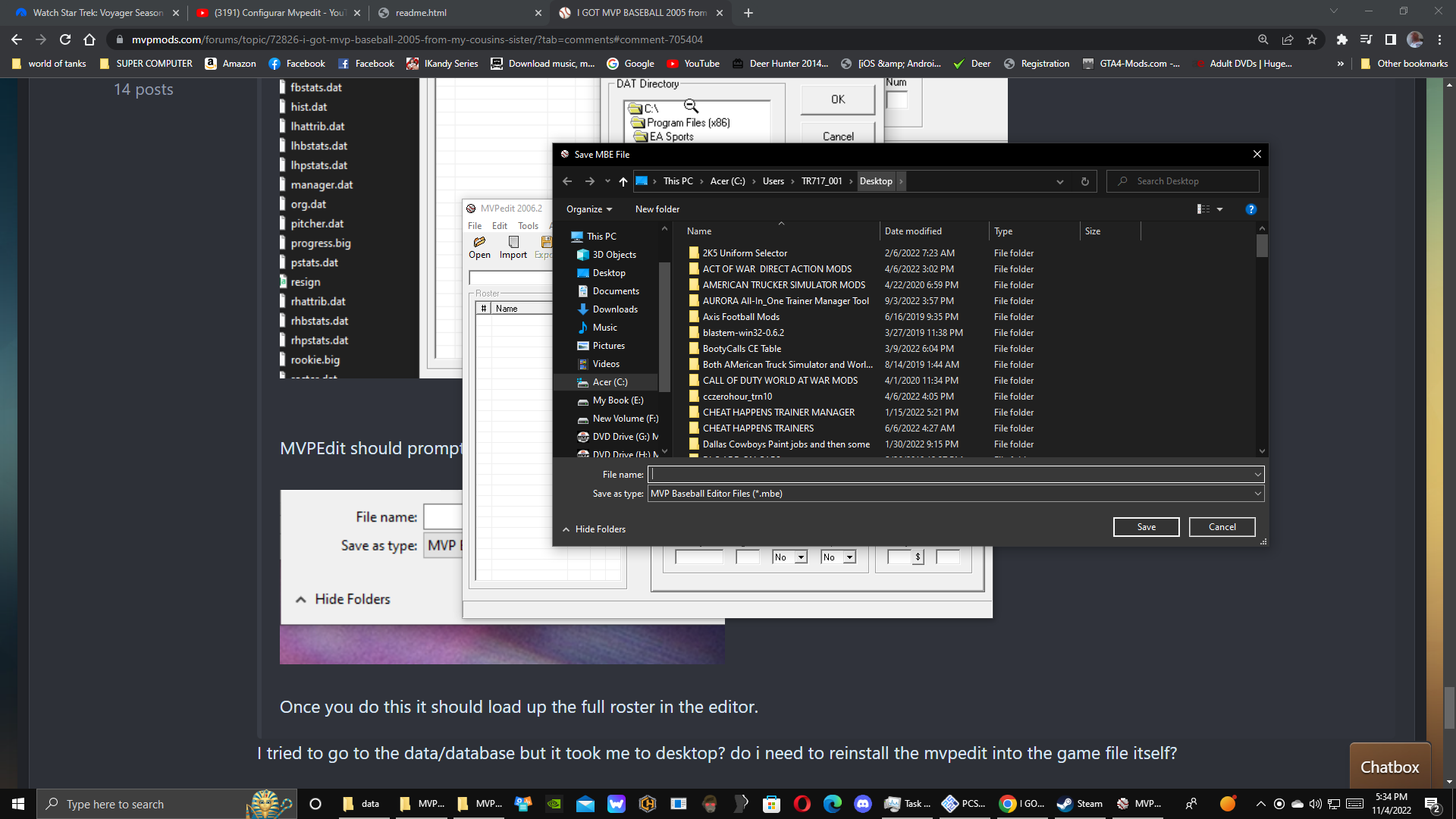
Task: Open Steam from the taskbar
Action: [x=1080, y=804]
